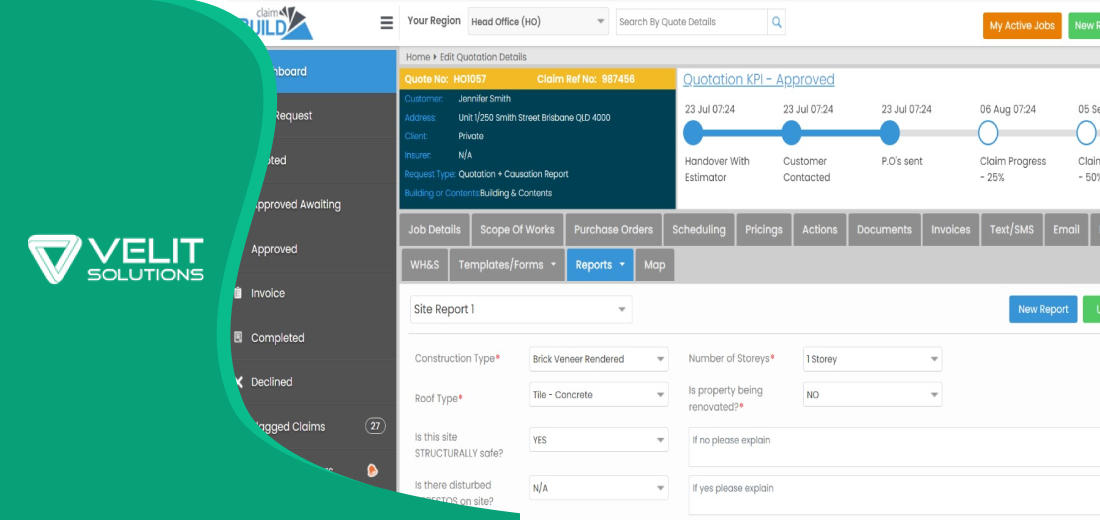Viewport: 1100px width, 520px height.
Task: Click the Invoice sidebar icon
Action: [x=238, y=293]
